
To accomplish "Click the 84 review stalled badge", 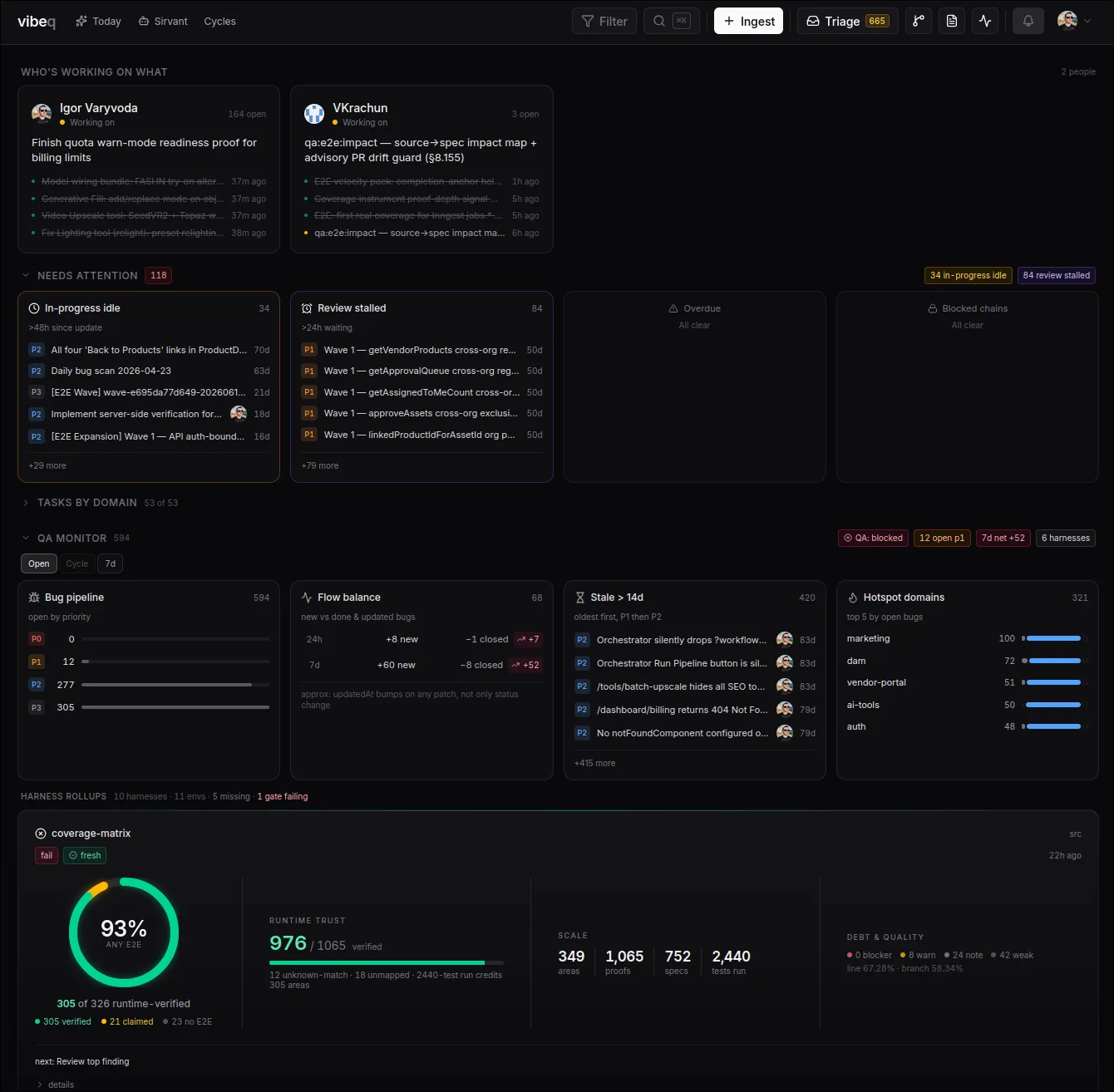I will click(1056, 275).
